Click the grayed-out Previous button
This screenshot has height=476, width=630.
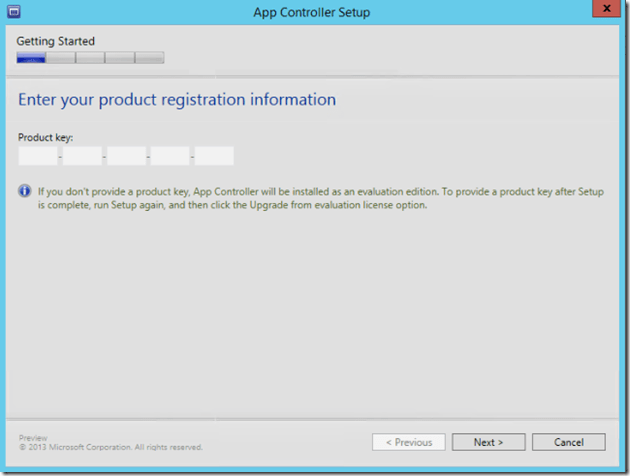point(409,442)
